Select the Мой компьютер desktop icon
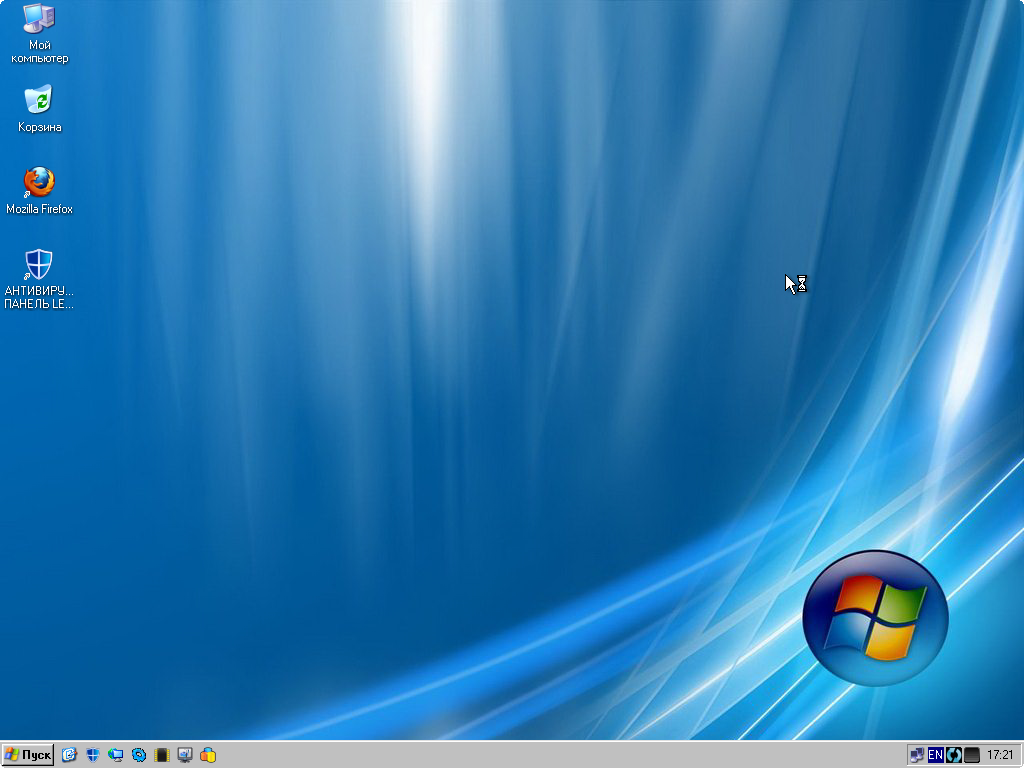Image resolution: width=1024 pixels, height=768 pixels. click(39, 18)
